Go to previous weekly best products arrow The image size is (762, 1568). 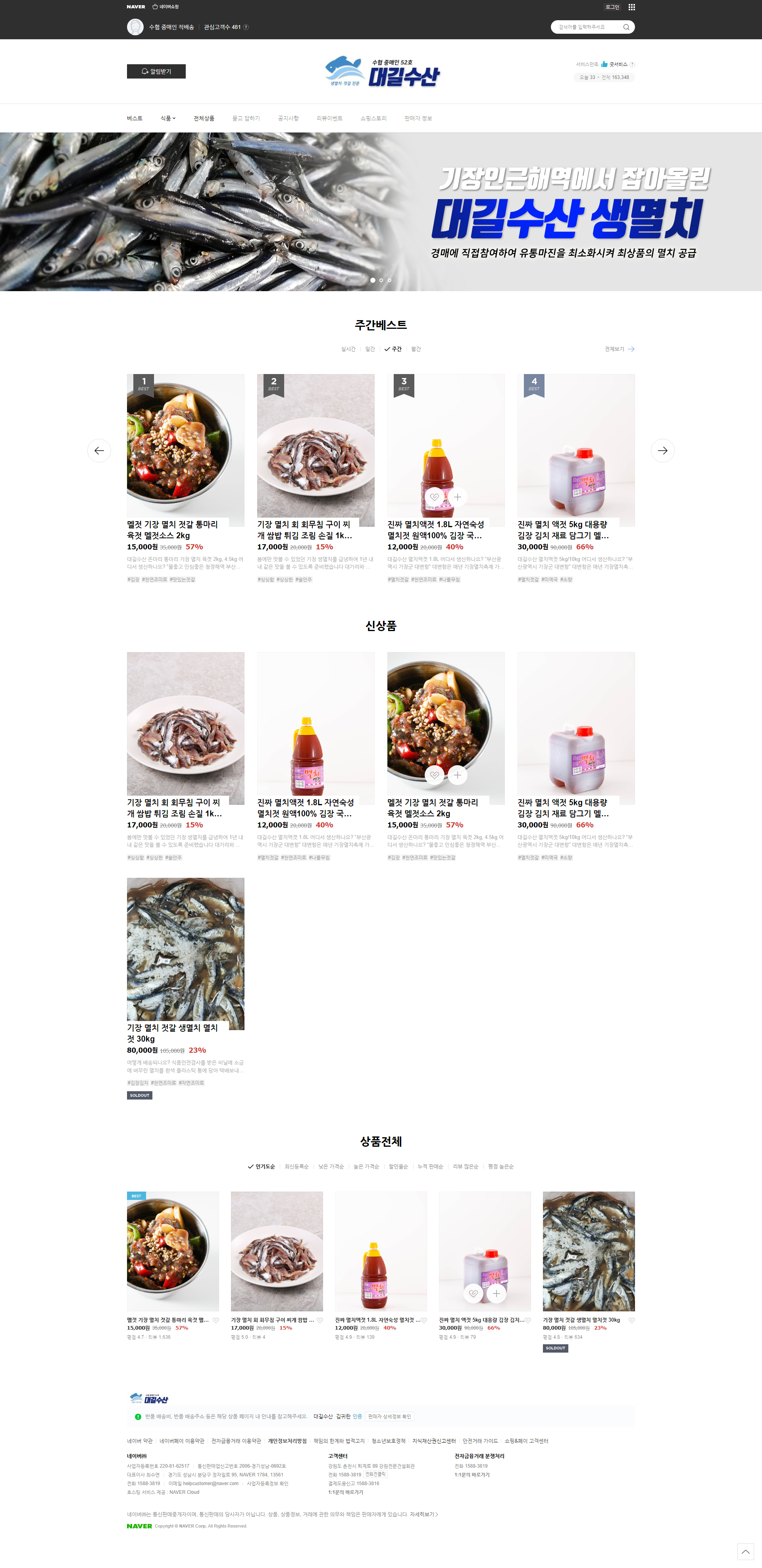(x=99, y=451)
